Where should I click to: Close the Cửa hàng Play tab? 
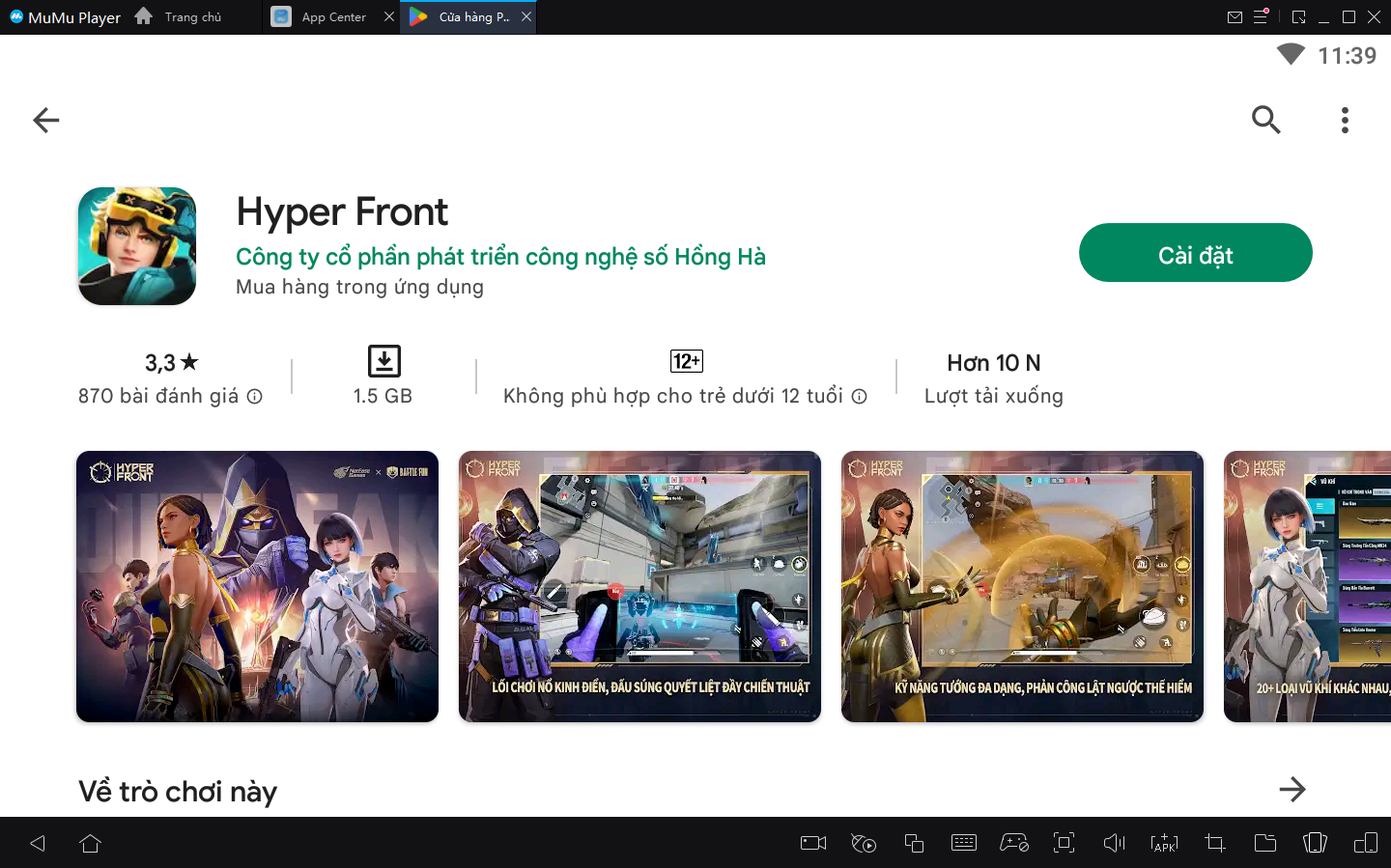(526, 16)
